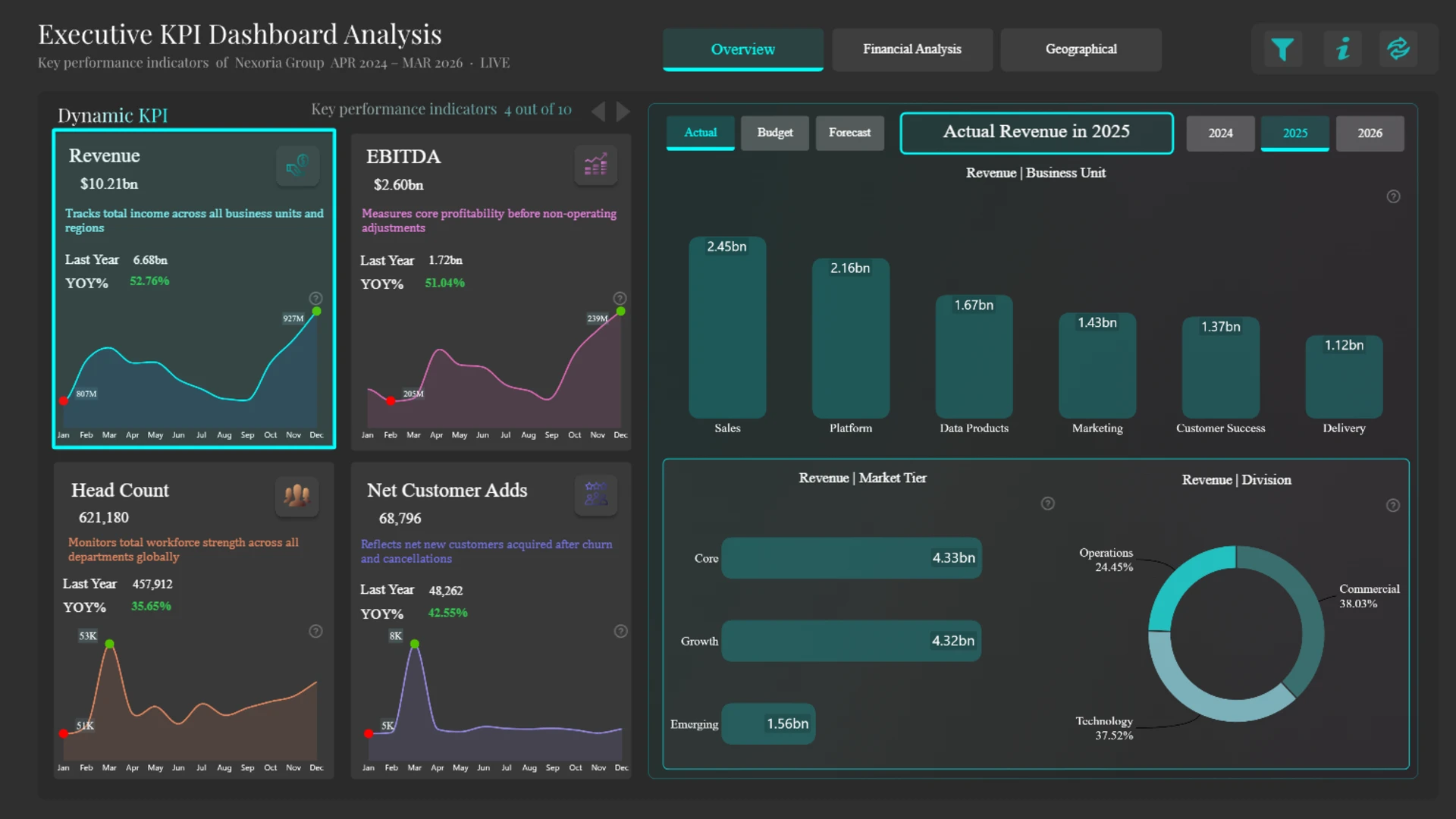Select the 2026 year toggle
The width and height of the screenshot is (1456, 819).
pyautogui.click(x=1369, y=133)
